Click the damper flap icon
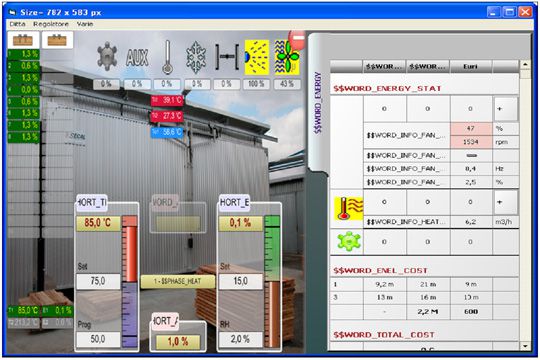 tap(227, 56)
